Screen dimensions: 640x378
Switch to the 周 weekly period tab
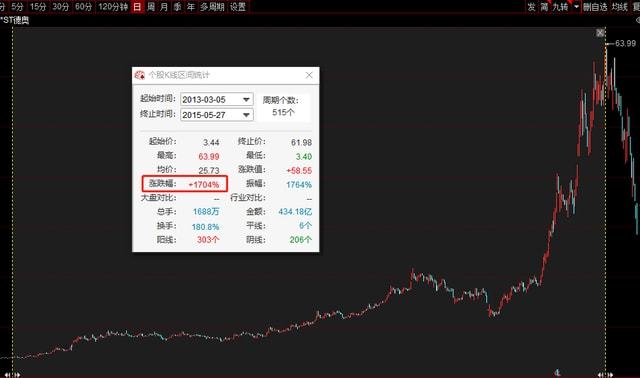tap(151, 7)
